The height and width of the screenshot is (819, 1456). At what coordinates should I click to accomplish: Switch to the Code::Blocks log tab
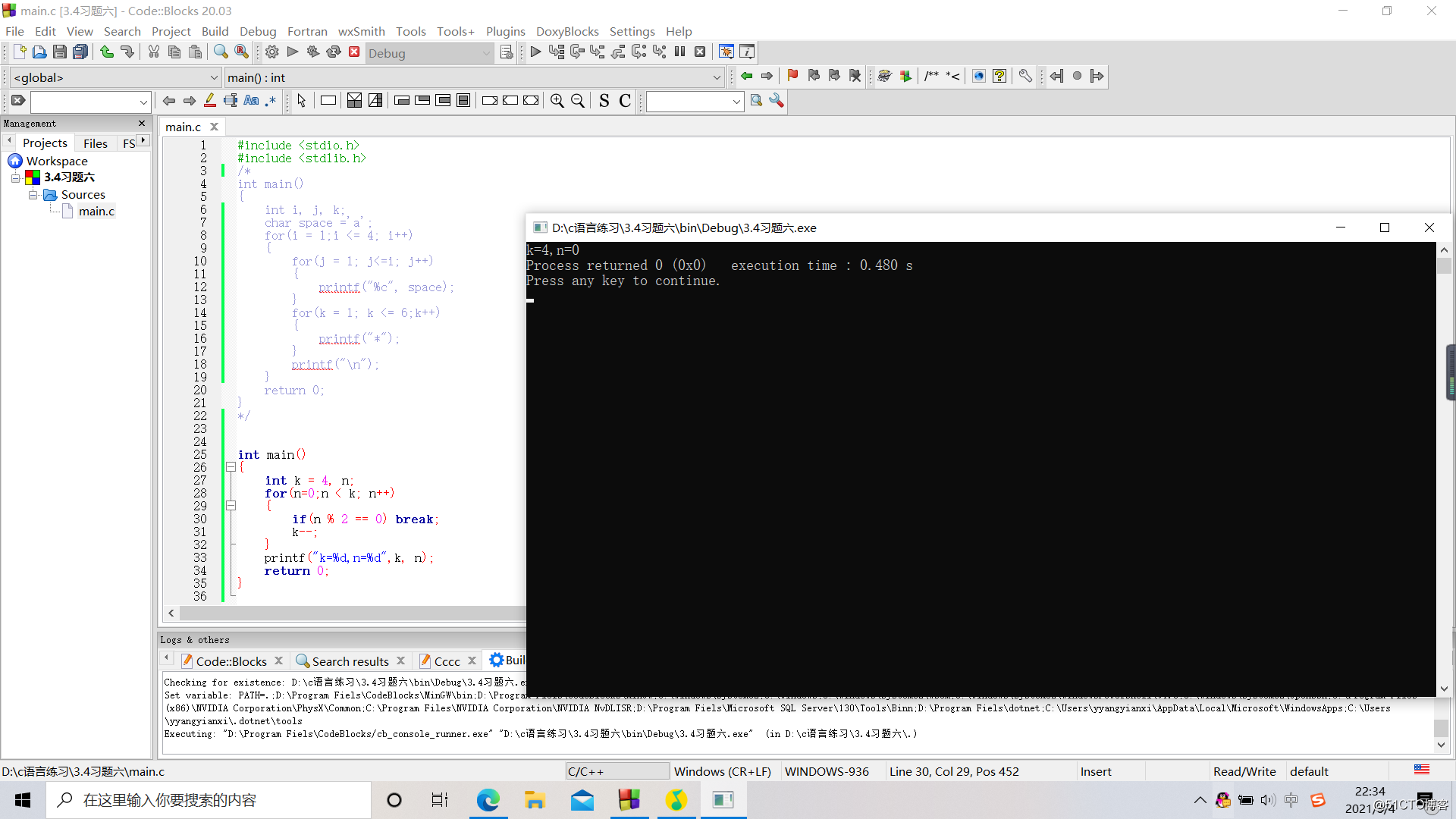click(231, 660)
